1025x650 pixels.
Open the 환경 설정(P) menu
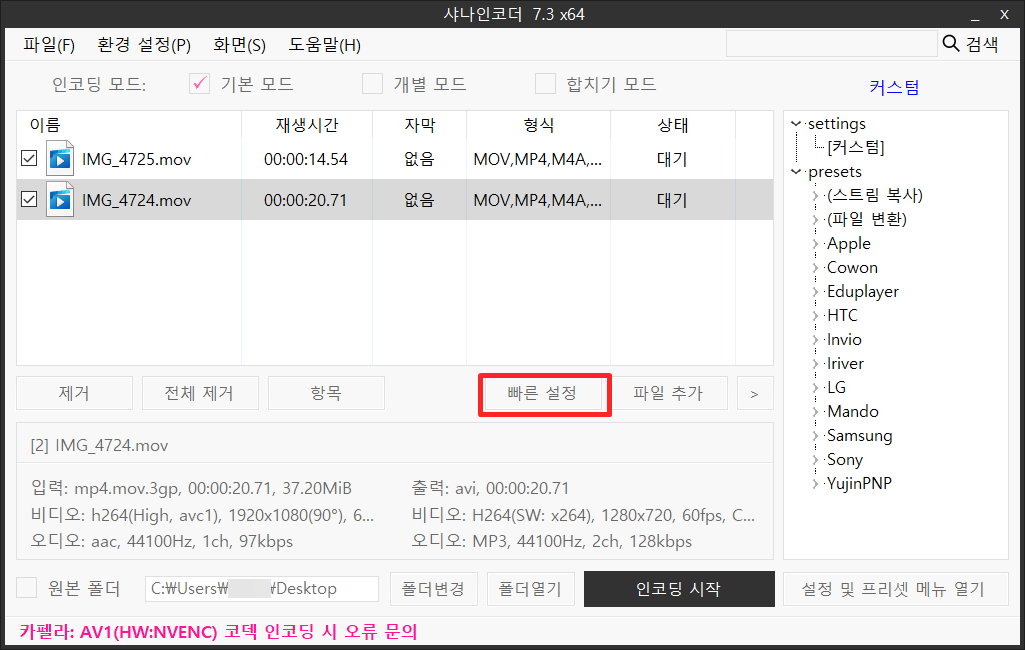pos(144,45)
